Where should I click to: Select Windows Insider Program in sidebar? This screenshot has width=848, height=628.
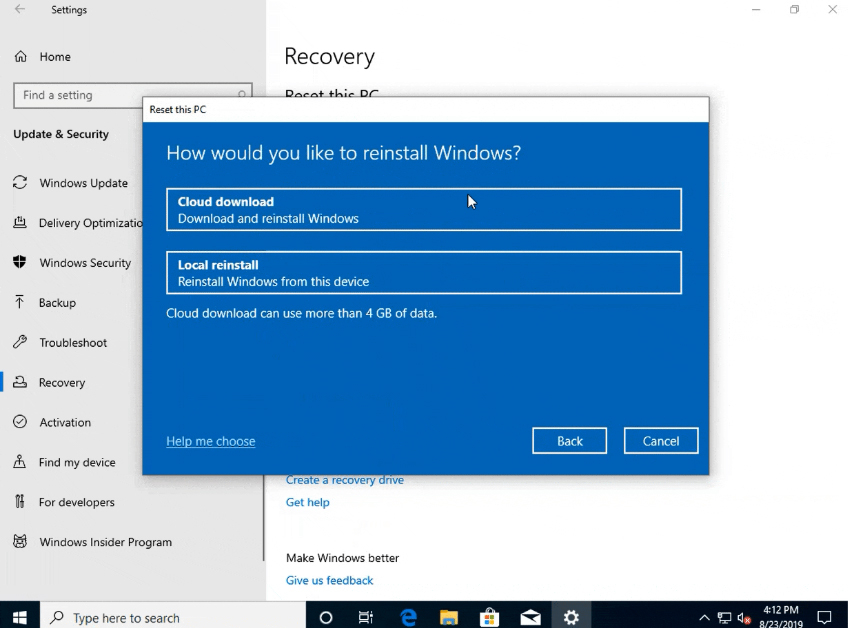point(105,541)
